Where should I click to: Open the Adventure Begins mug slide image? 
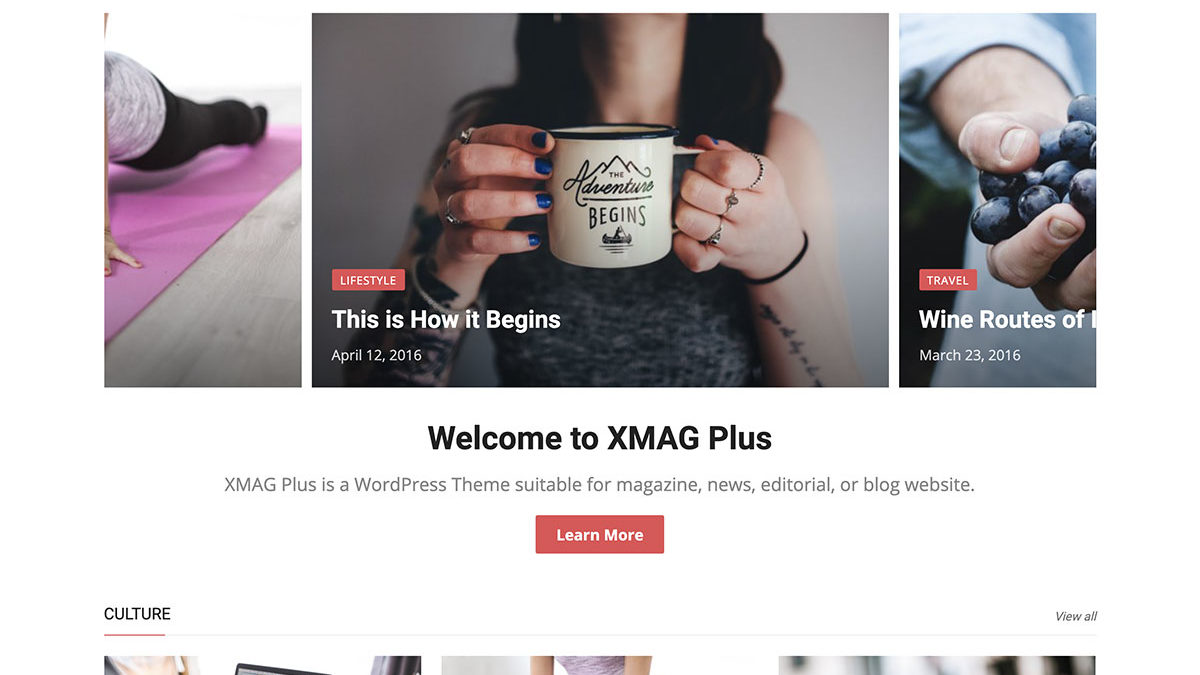[x=600, y=200]
